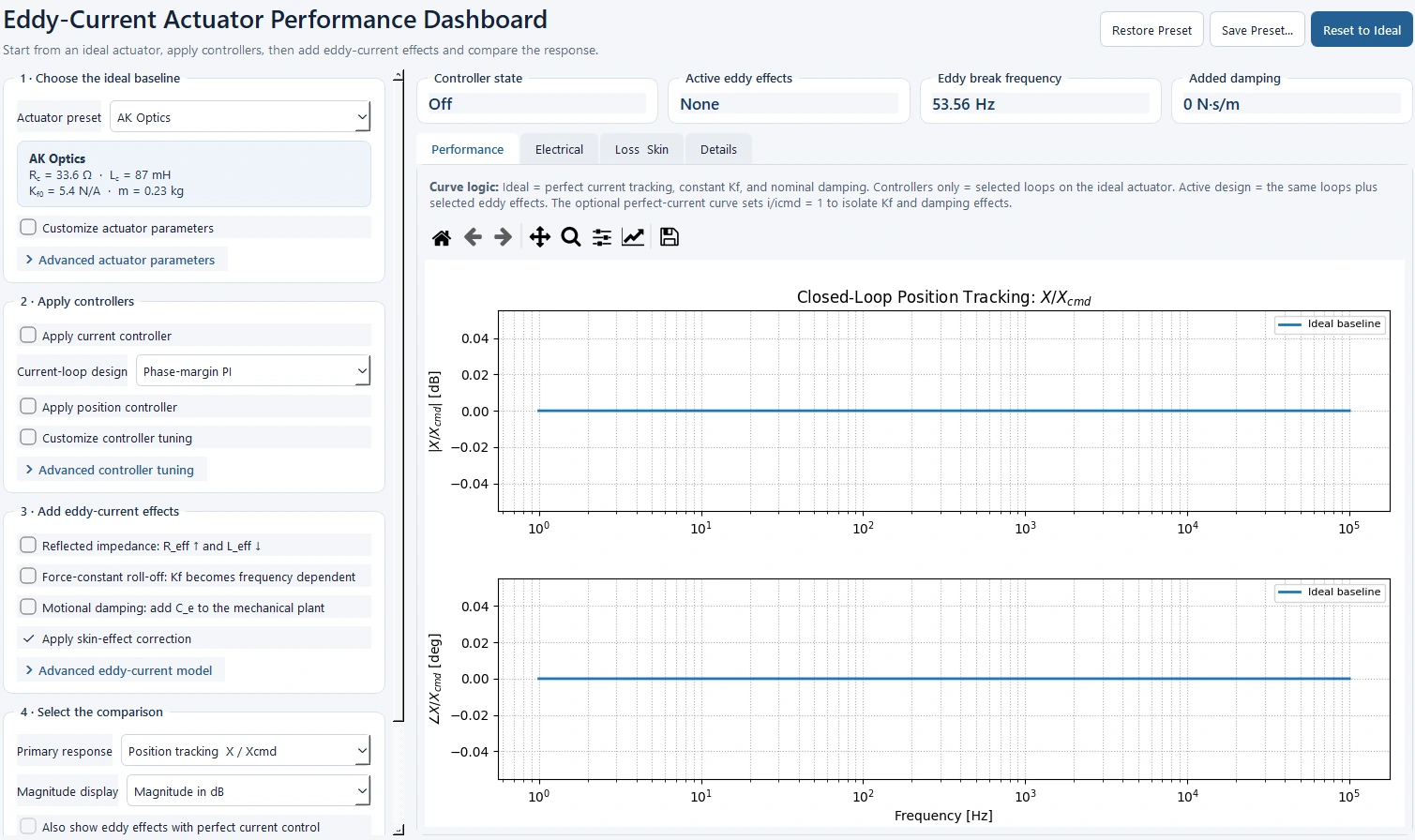Viewport: 1415px width, 840px height.
Task: Click the Closed-Loop Position Tracking plot title
Action: [943, 297]
